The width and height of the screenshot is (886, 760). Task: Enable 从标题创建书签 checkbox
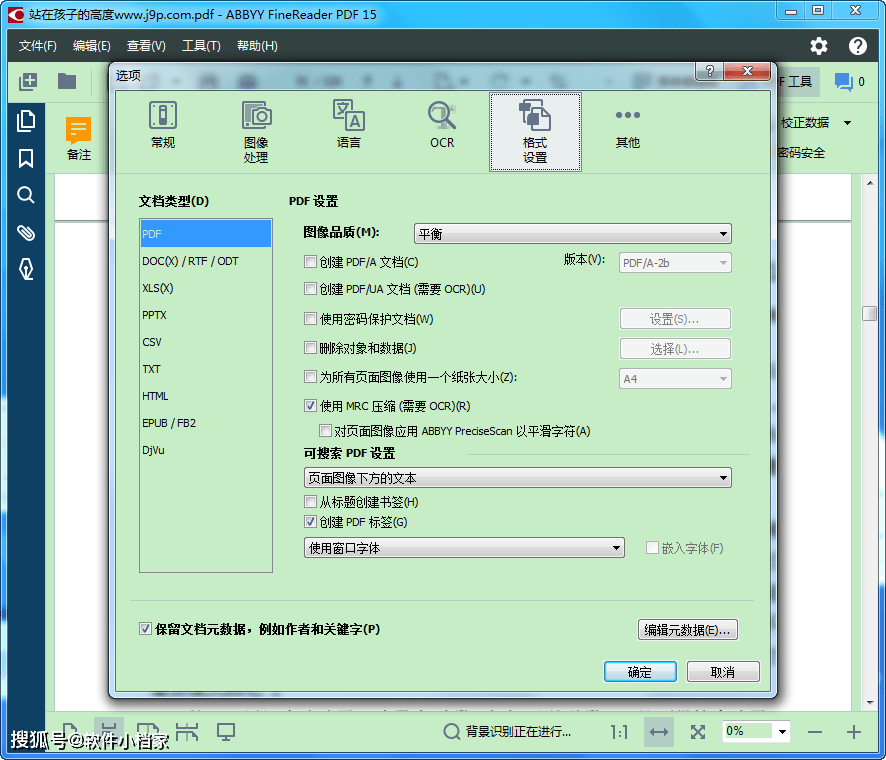[310, 501]
